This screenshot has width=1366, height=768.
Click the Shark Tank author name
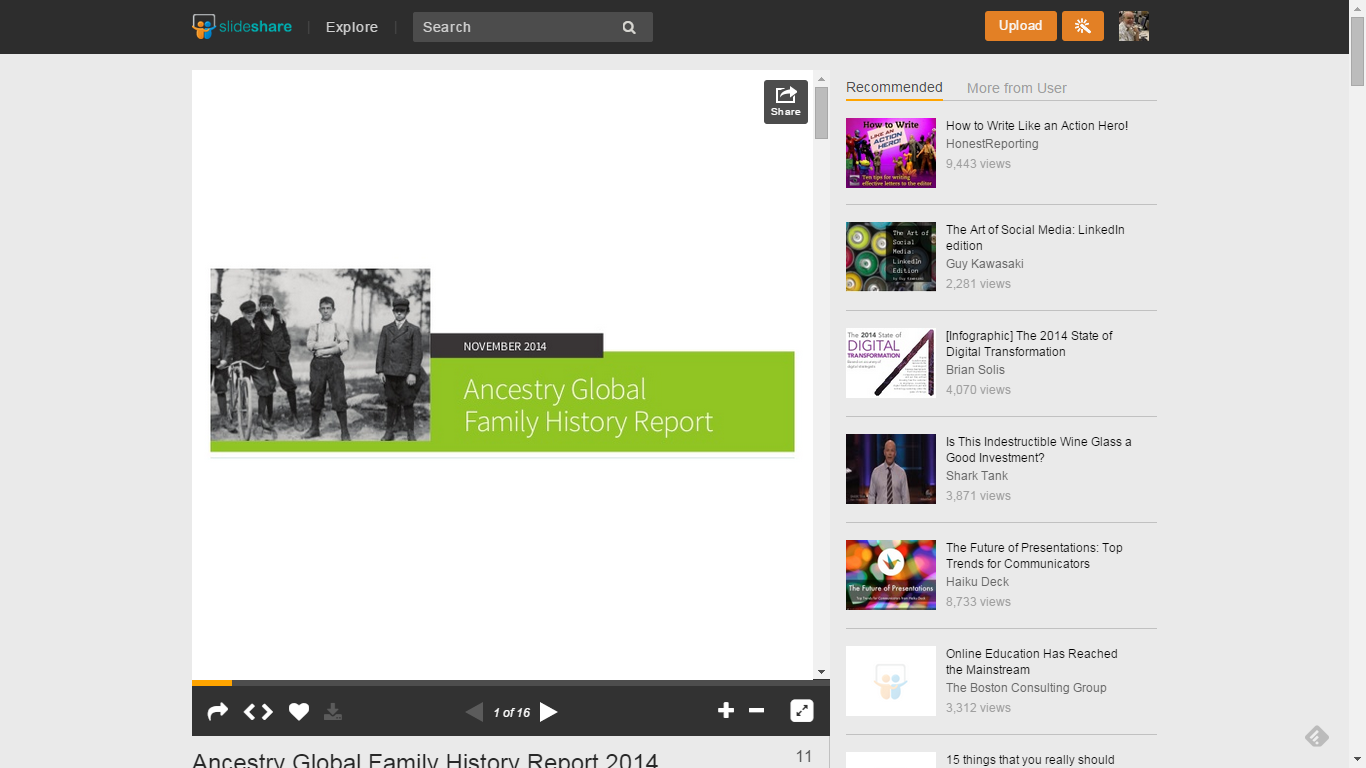coord(977,476)
